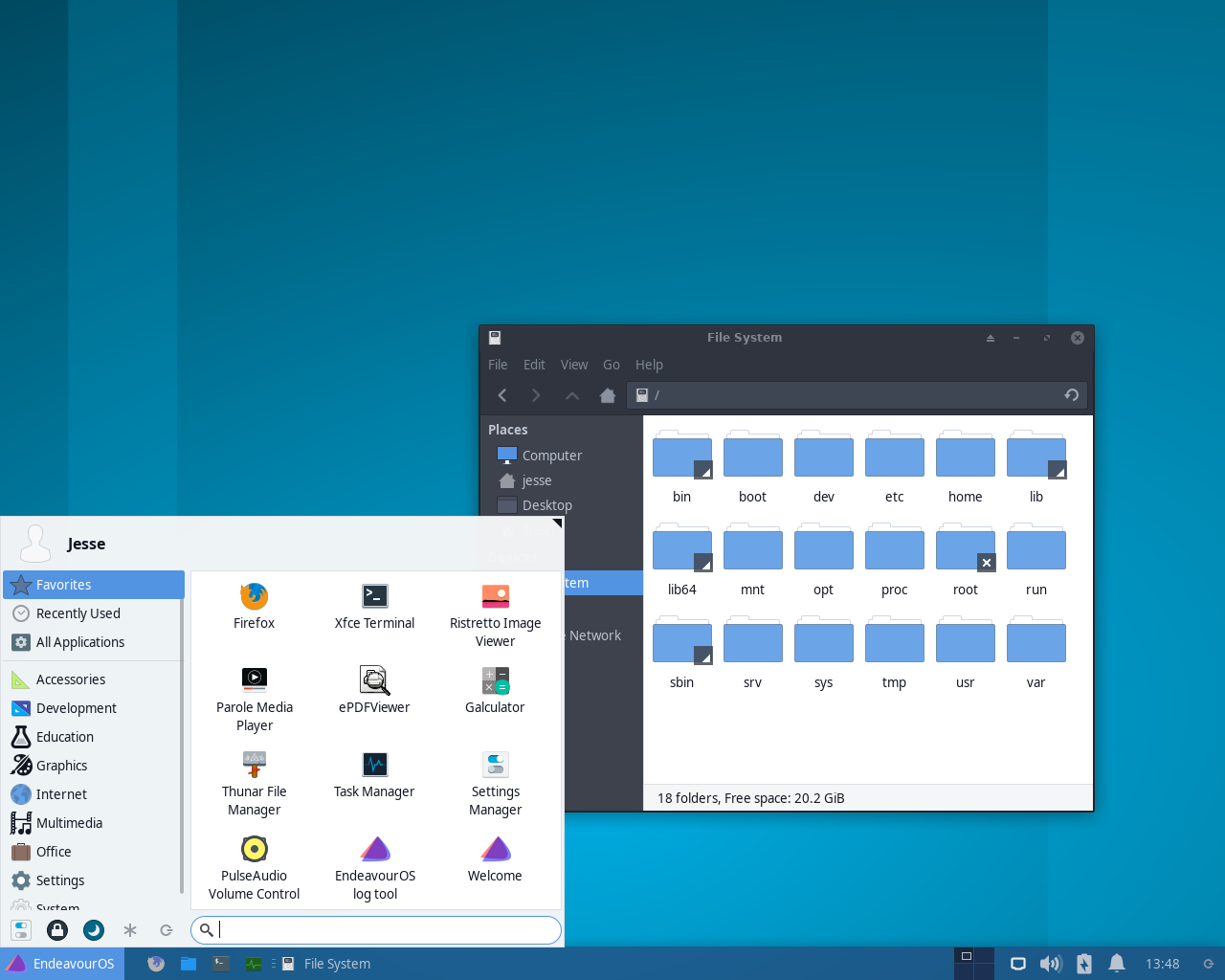Open Xfce Terminal launcher
Viewport: 1225px width, 980px height.
click(375, 607)
